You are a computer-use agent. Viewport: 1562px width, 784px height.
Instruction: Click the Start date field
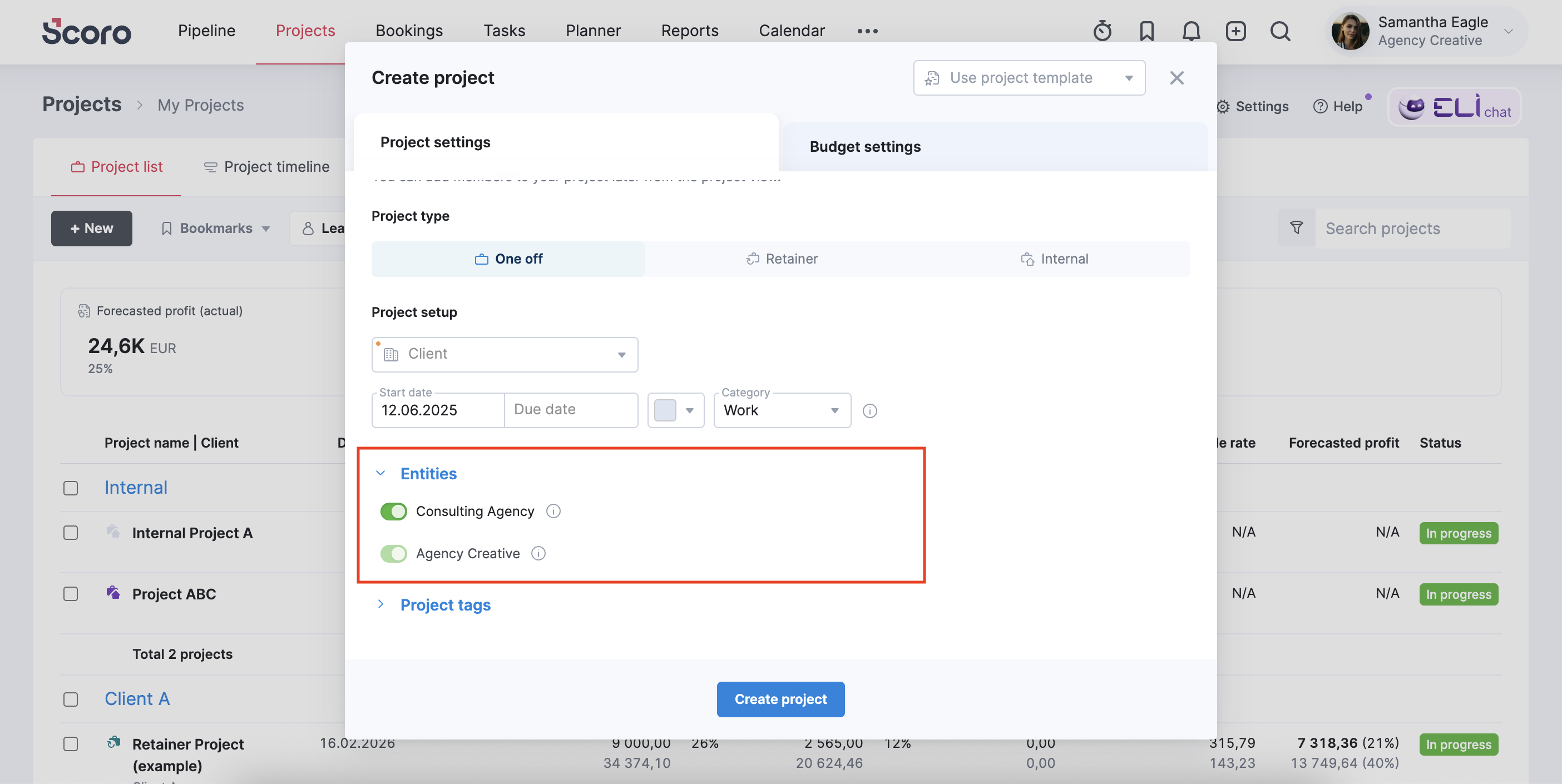tap(438, 410)
